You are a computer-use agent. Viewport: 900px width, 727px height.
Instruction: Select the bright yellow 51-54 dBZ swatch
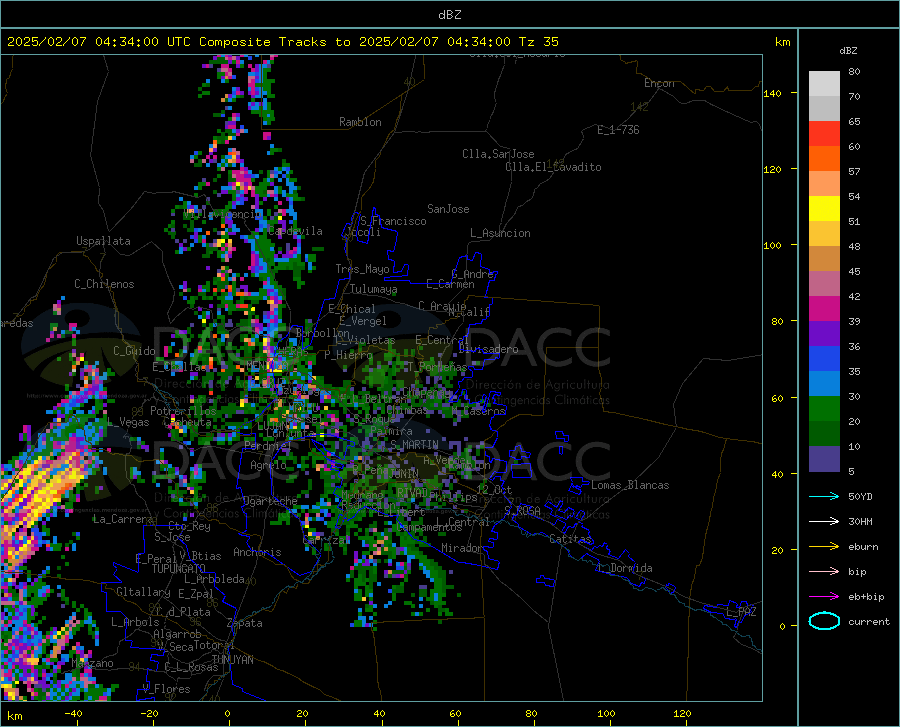824,209
